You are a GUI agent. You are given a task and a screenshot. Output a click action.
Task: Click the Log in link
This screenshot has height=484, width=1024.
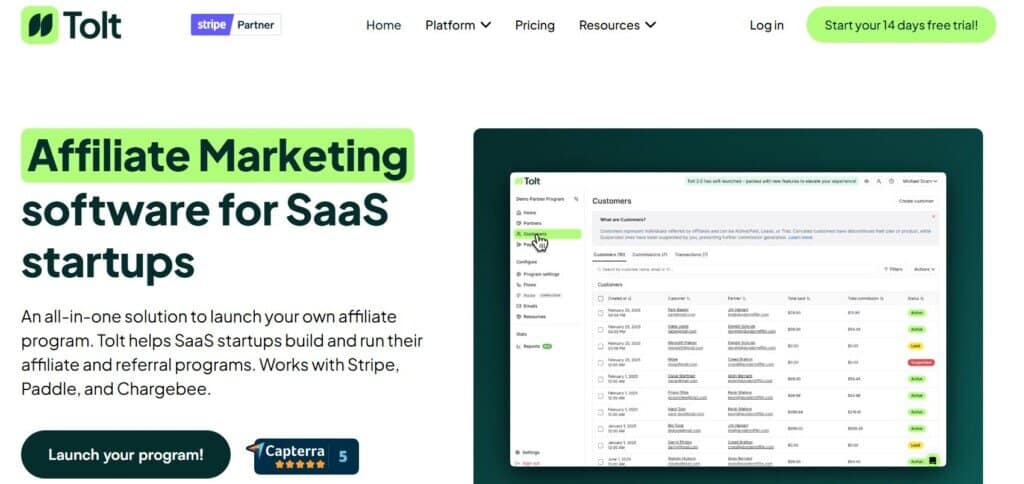click(767, 25)
